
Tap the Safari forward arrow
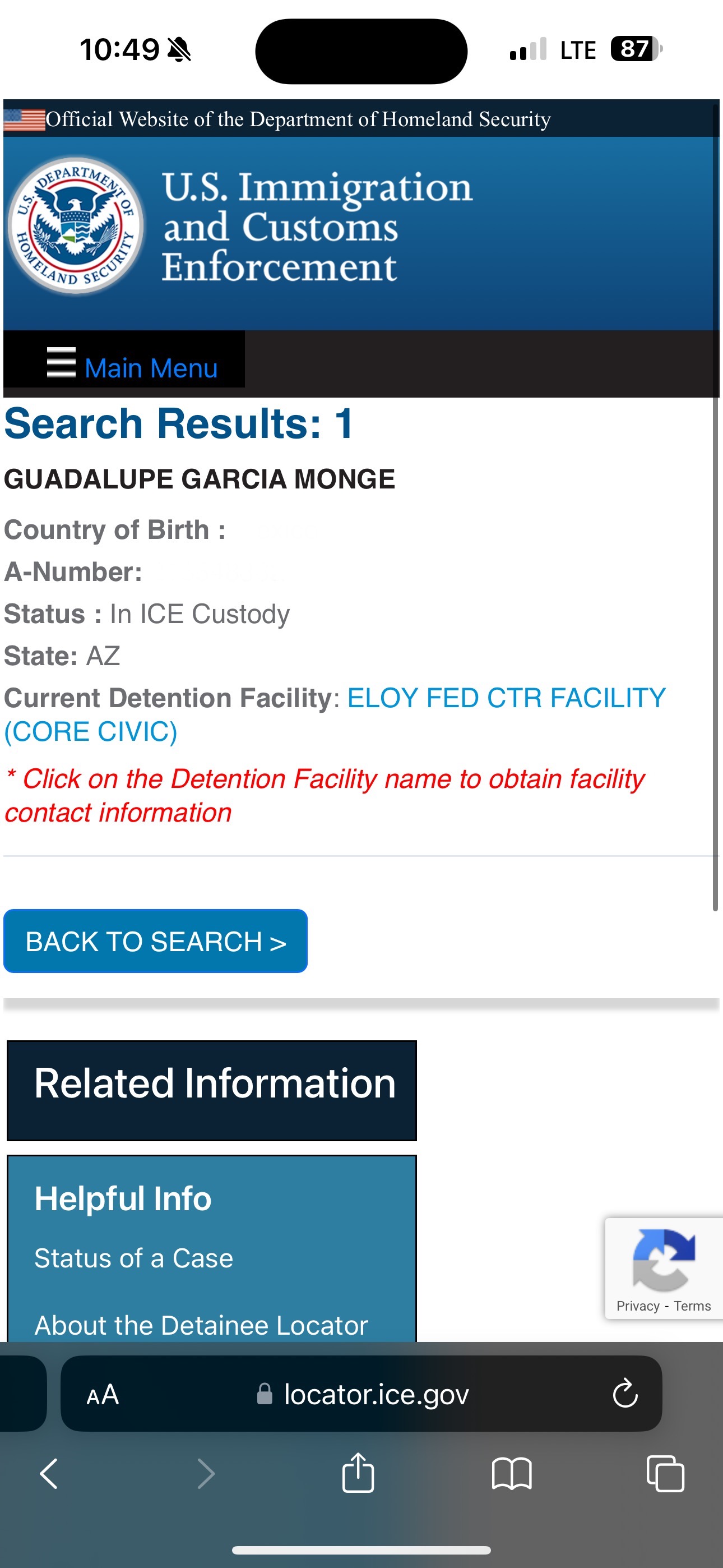pyautogui.click(x=206, y=1474)
